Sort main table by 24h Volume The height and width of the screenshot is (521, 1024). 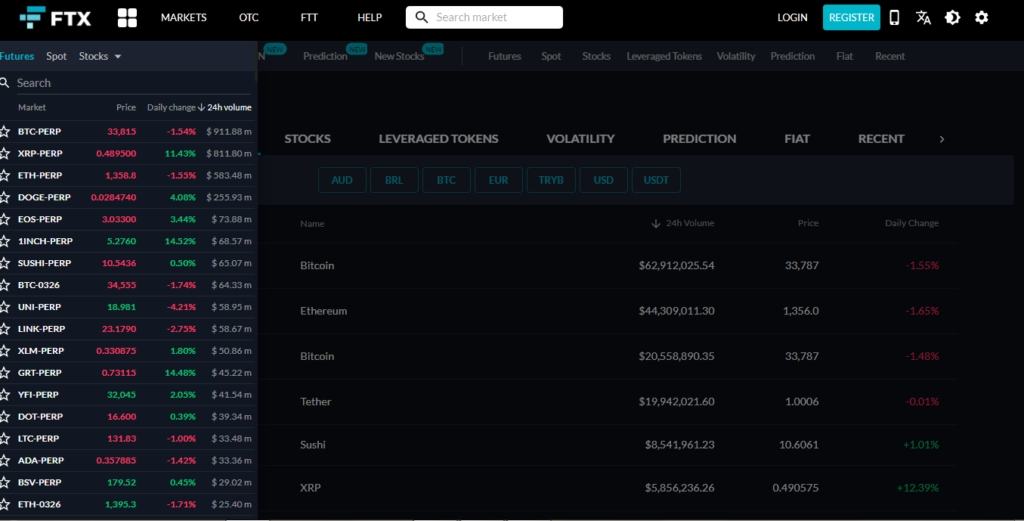684,223
